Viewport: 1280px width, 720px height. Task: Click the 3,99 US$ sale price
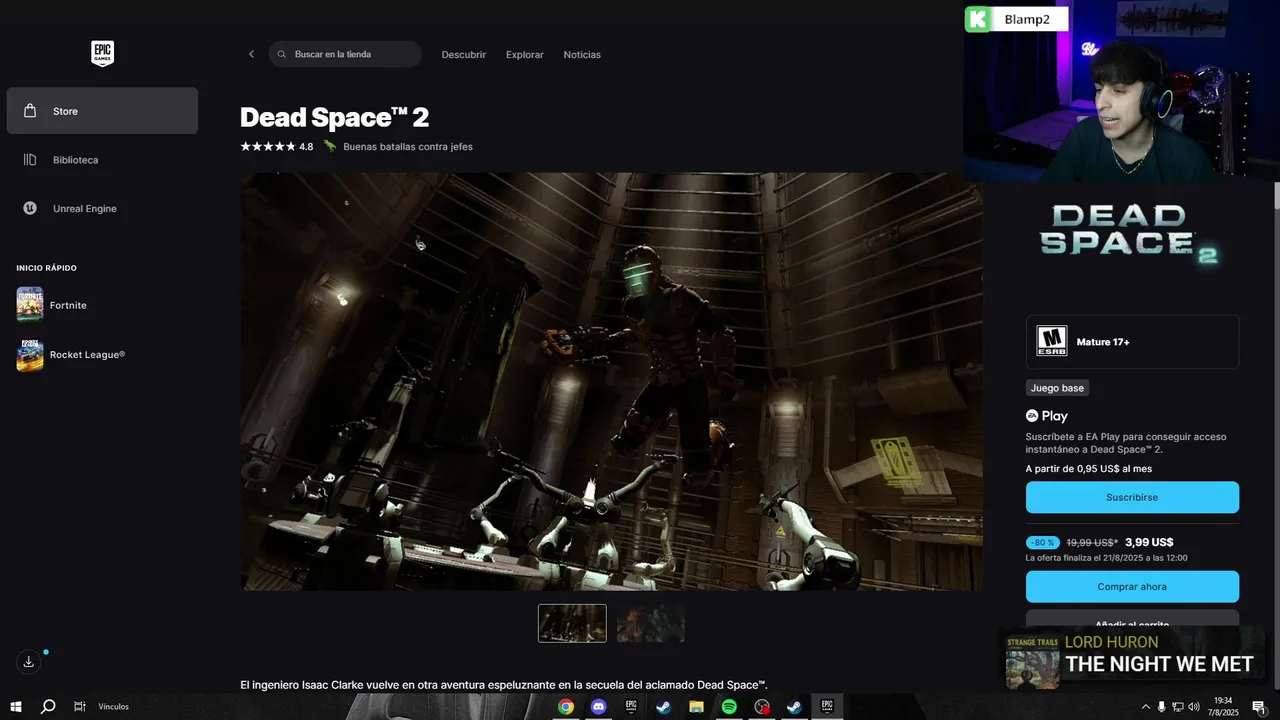(1149, 542)
